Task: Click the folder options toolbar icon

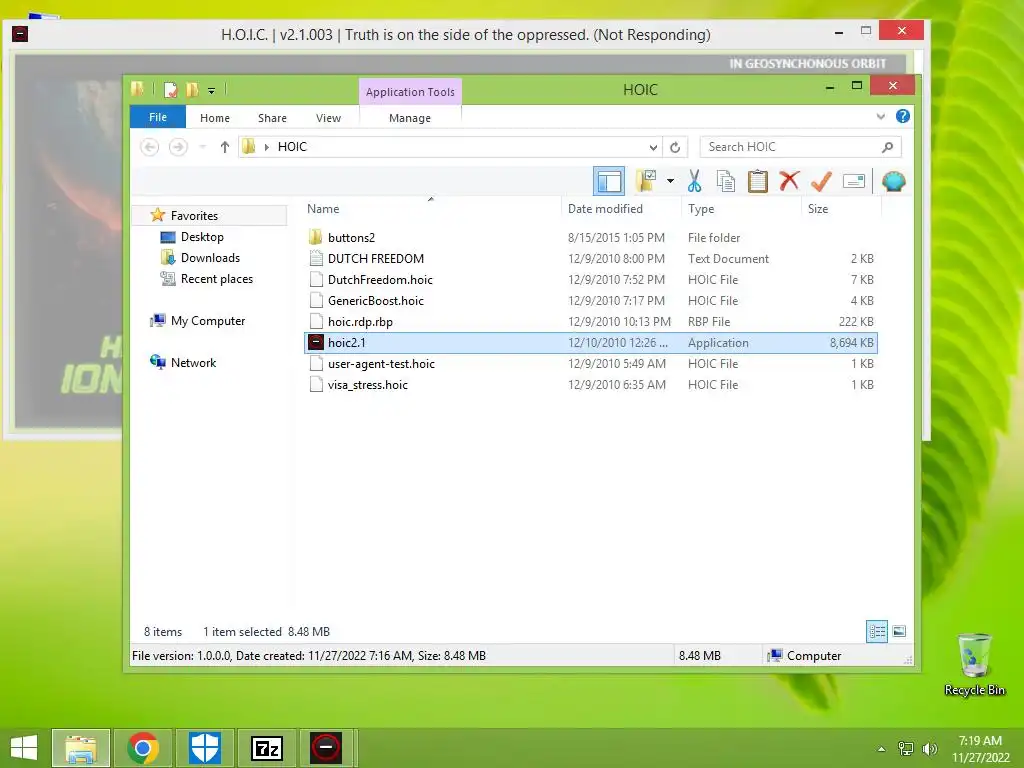Action: 646,181
